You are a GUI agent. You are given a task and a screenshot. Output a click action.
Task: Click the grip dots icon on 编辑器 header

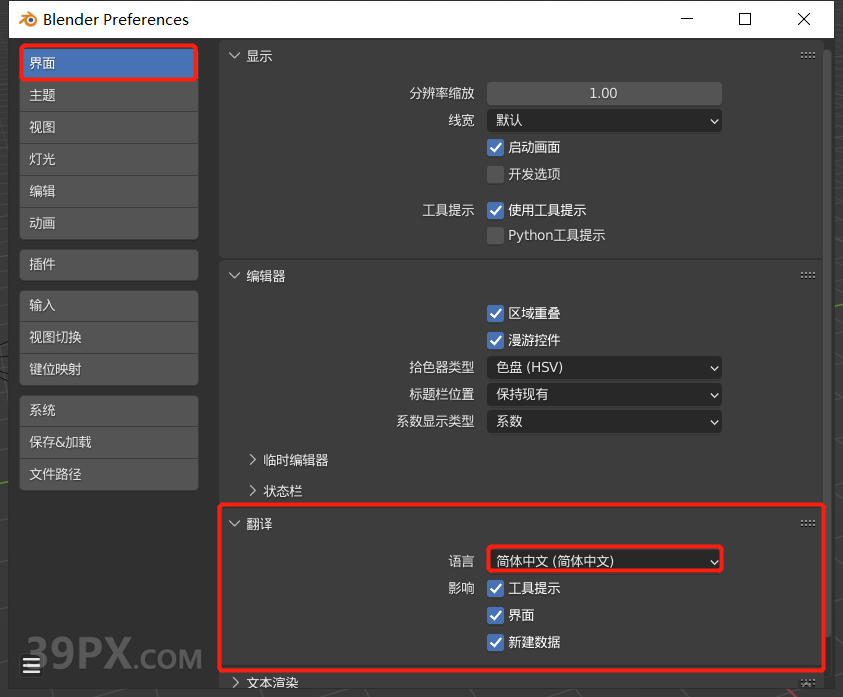coord(808,275)
